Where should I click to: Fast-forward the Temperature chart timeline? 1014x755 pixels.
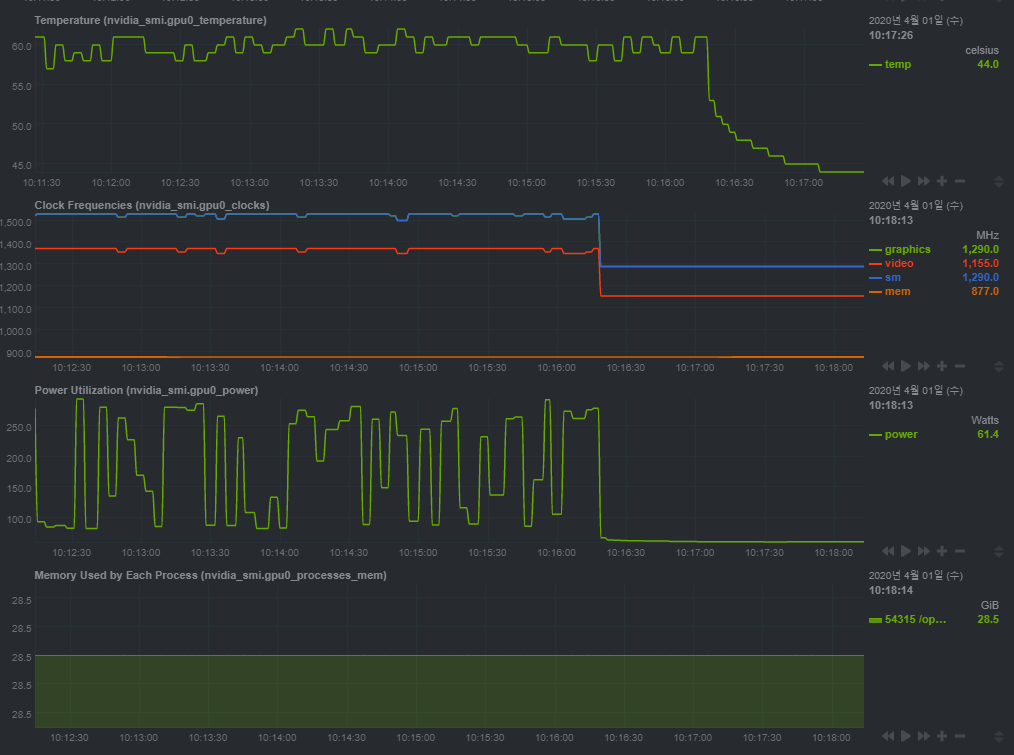click(x=924, y=181)
